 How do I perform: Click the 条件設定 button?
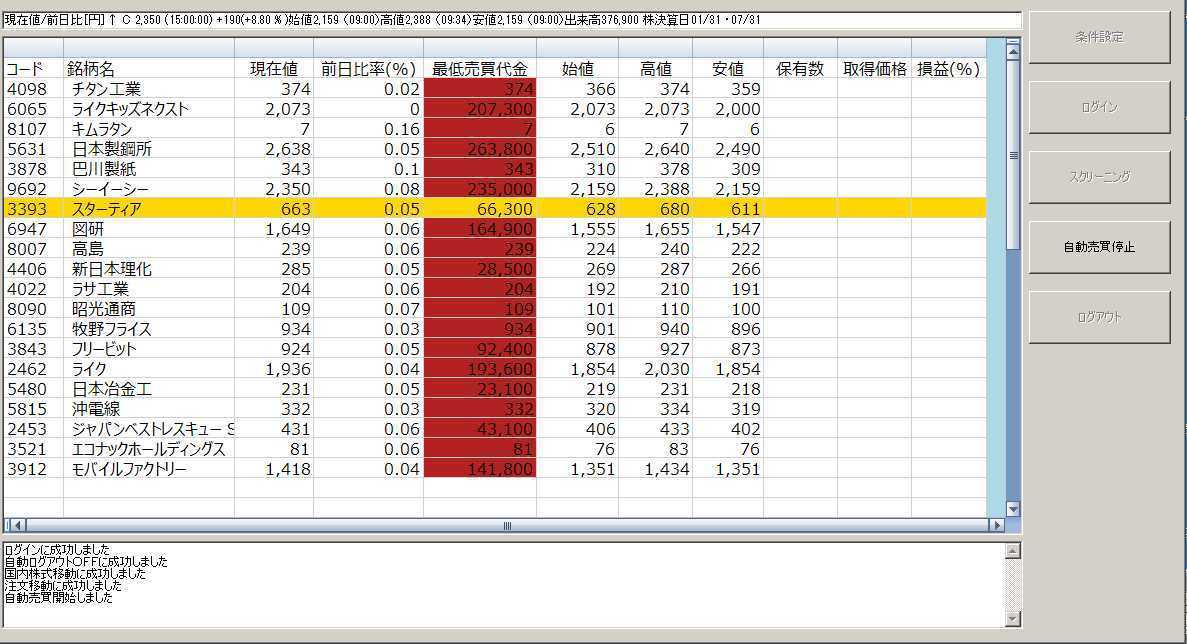point(1099,37)
